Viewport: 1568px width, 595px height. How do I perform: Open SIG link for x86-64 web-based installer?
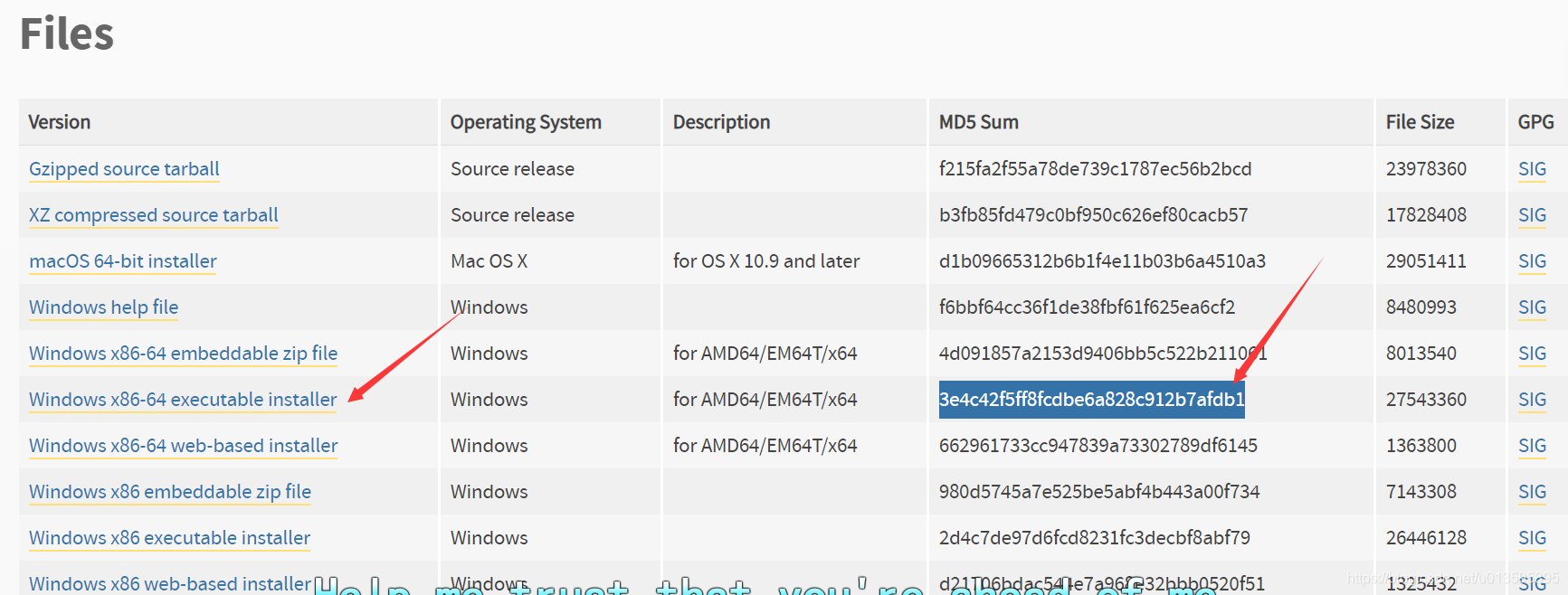[1533, 446]
